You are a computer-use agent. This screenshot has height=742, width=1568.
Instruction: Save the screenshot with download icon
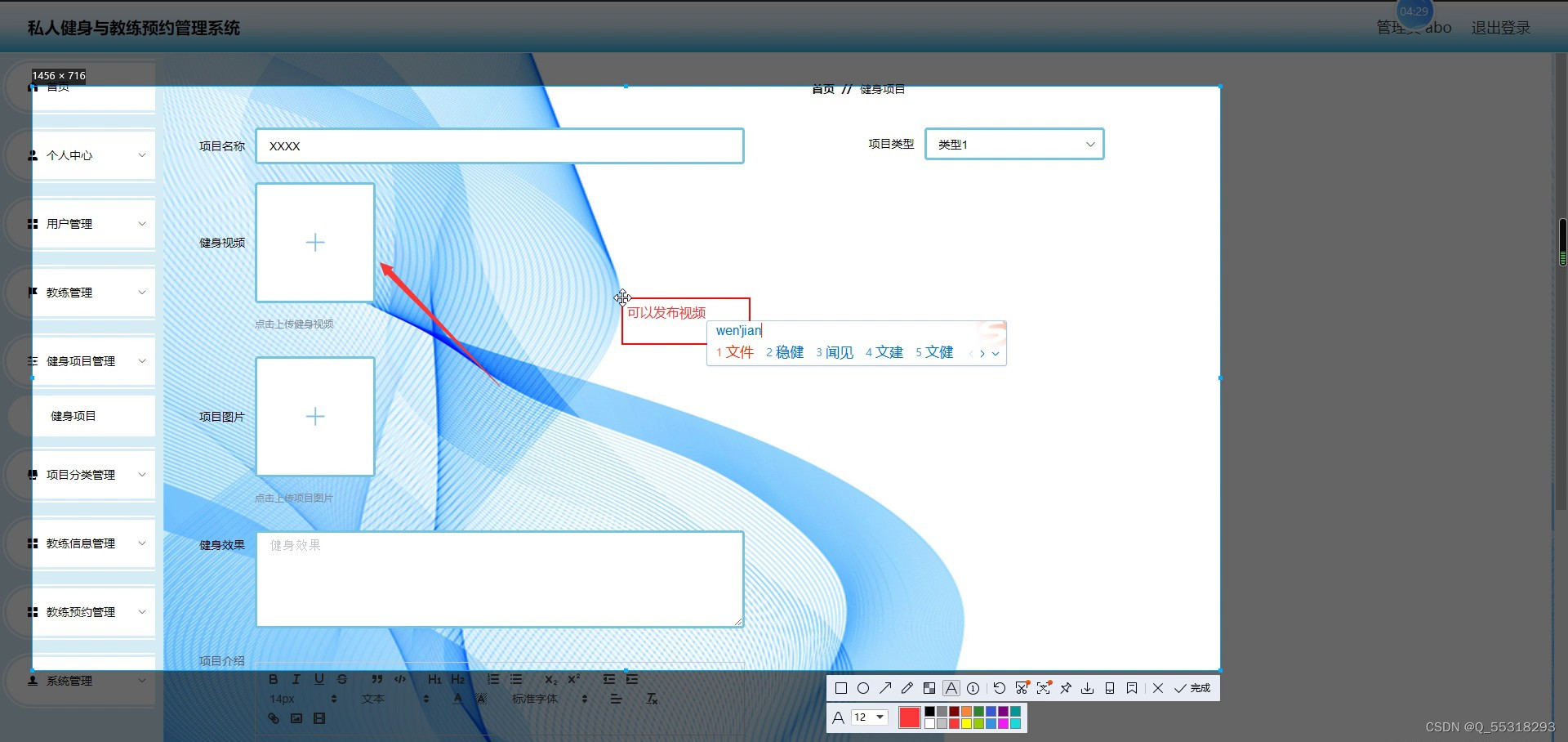pos(1088,688)
